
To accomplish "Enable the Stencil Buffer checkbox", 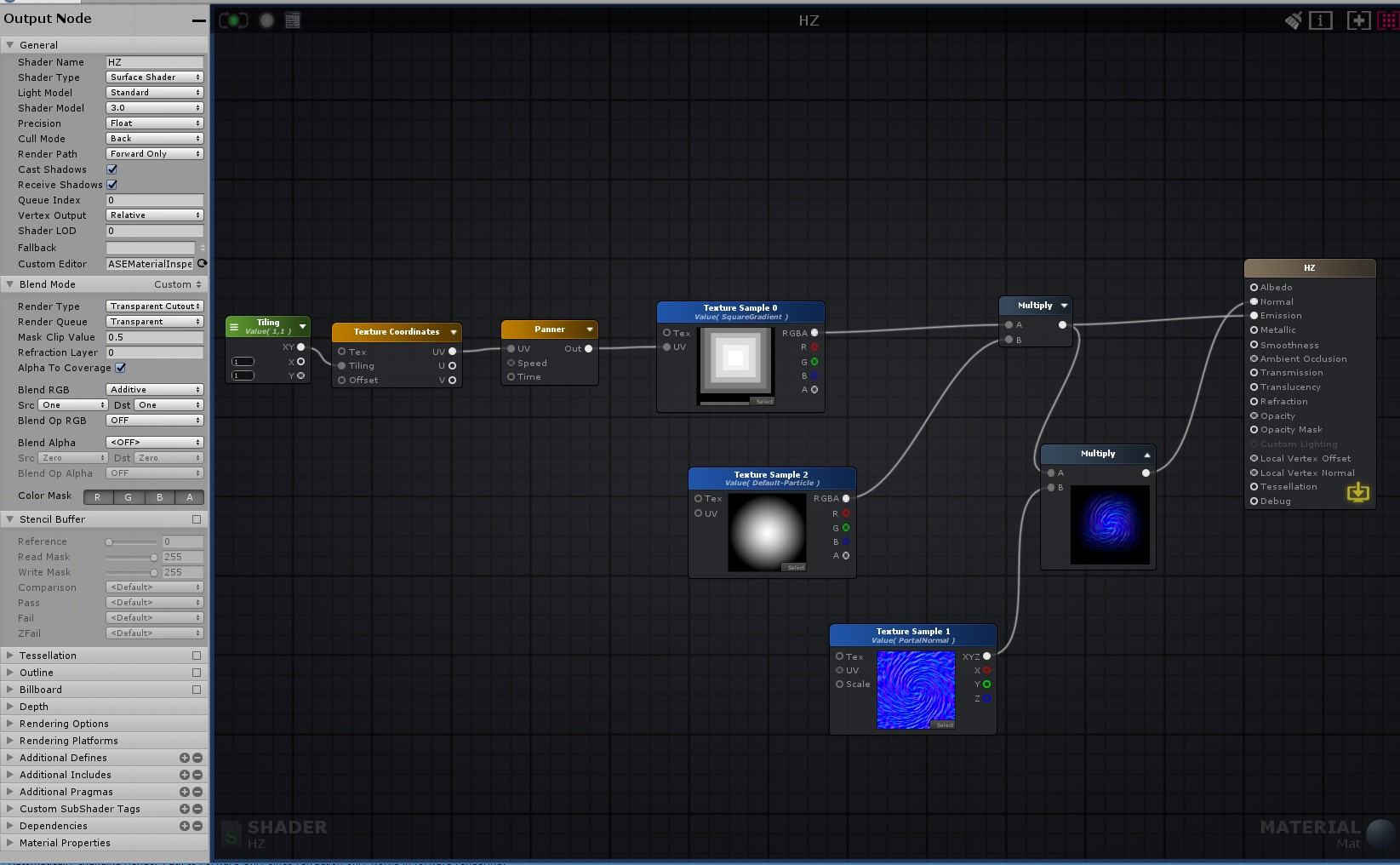I will pyautogui.click(x=197, y=519).
